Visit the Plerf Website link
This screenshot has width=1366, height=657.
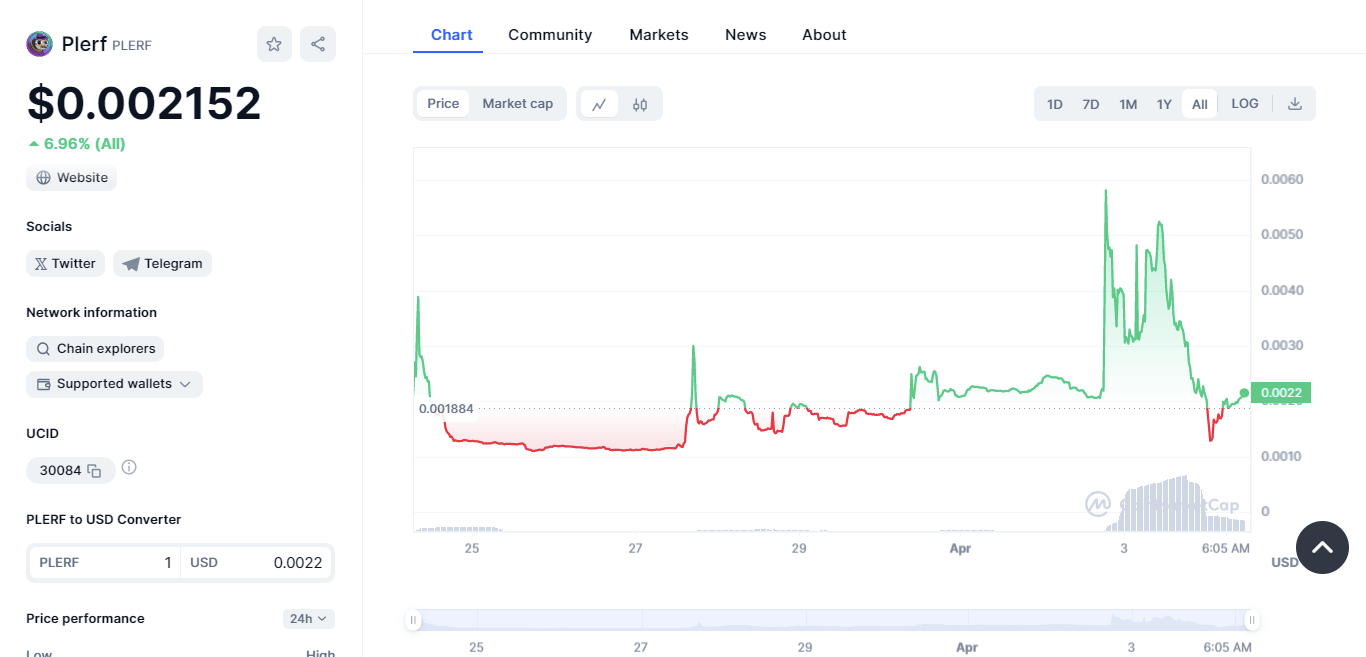(72, 178)
